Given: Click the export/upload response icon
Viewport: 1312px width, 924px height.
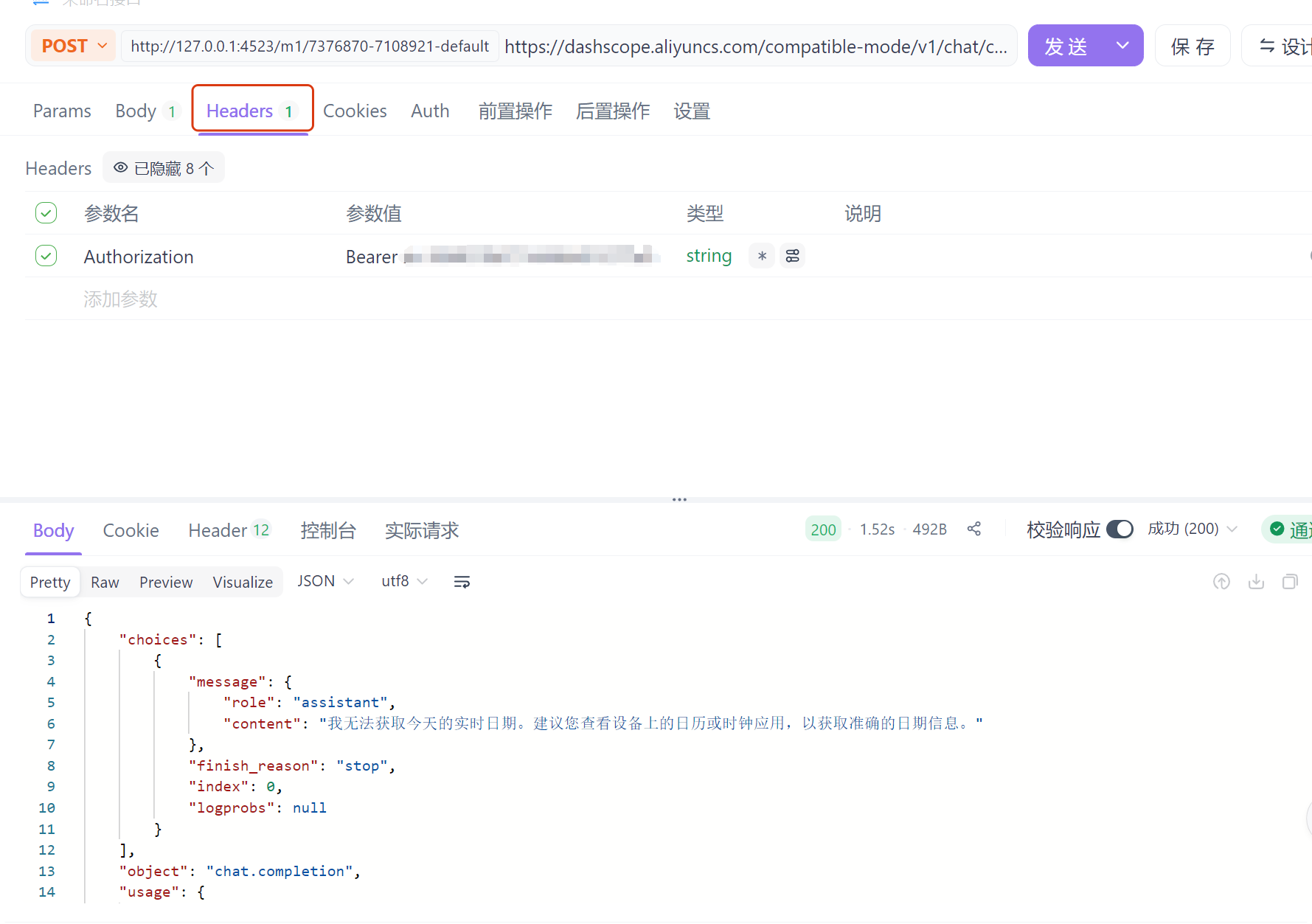Looking at the screenshot, I should [x=1221, y=582].
